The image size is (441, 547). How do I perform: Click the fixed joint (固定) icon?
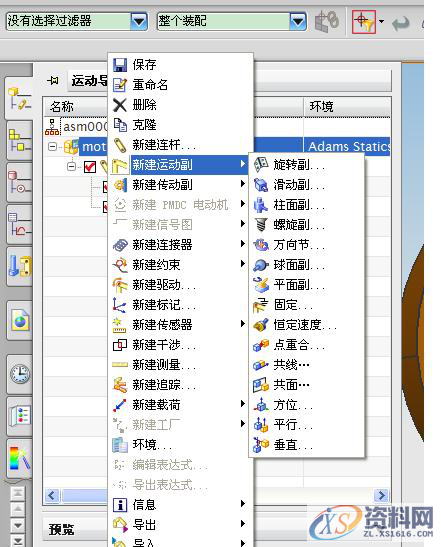tap(261, 305)
